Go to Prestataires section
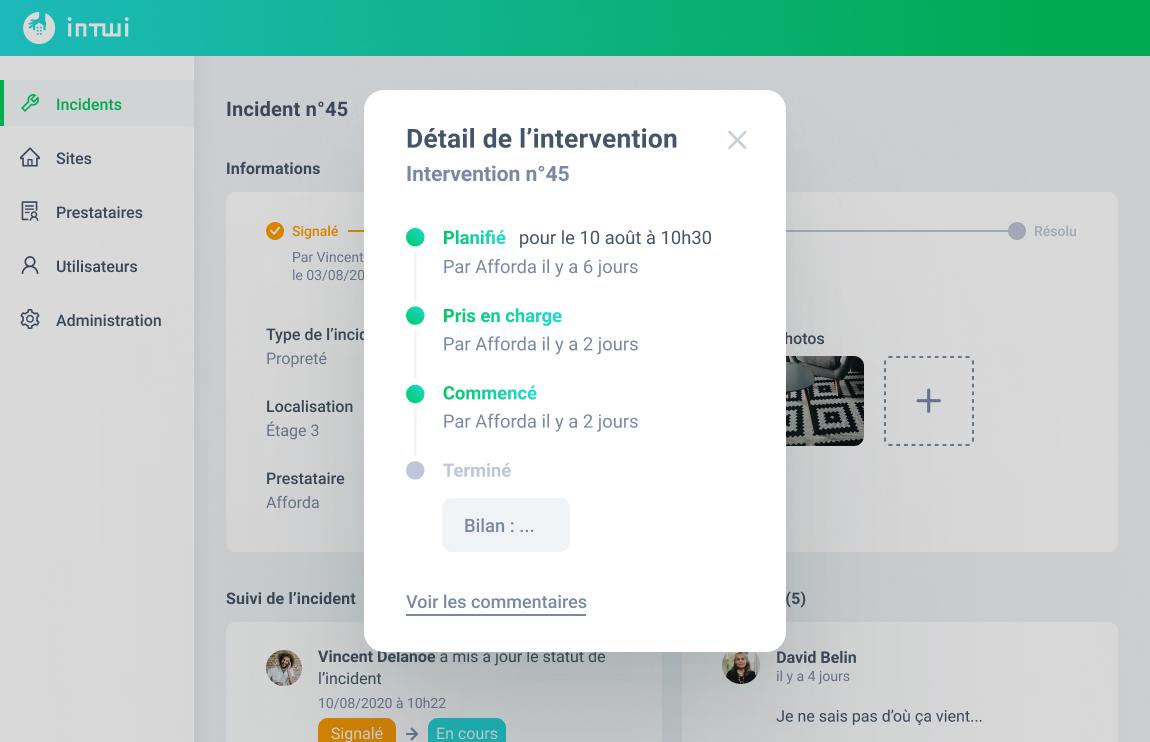Viewport: 1150px width, 742px height. point(97,212)
